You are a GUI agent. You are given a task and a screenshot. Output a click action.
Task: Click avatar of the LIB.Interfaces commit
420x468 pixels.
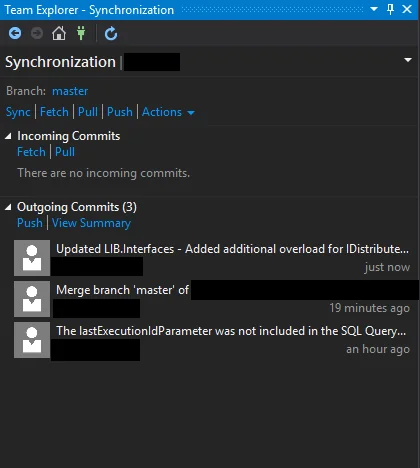(x=32, y=258)
